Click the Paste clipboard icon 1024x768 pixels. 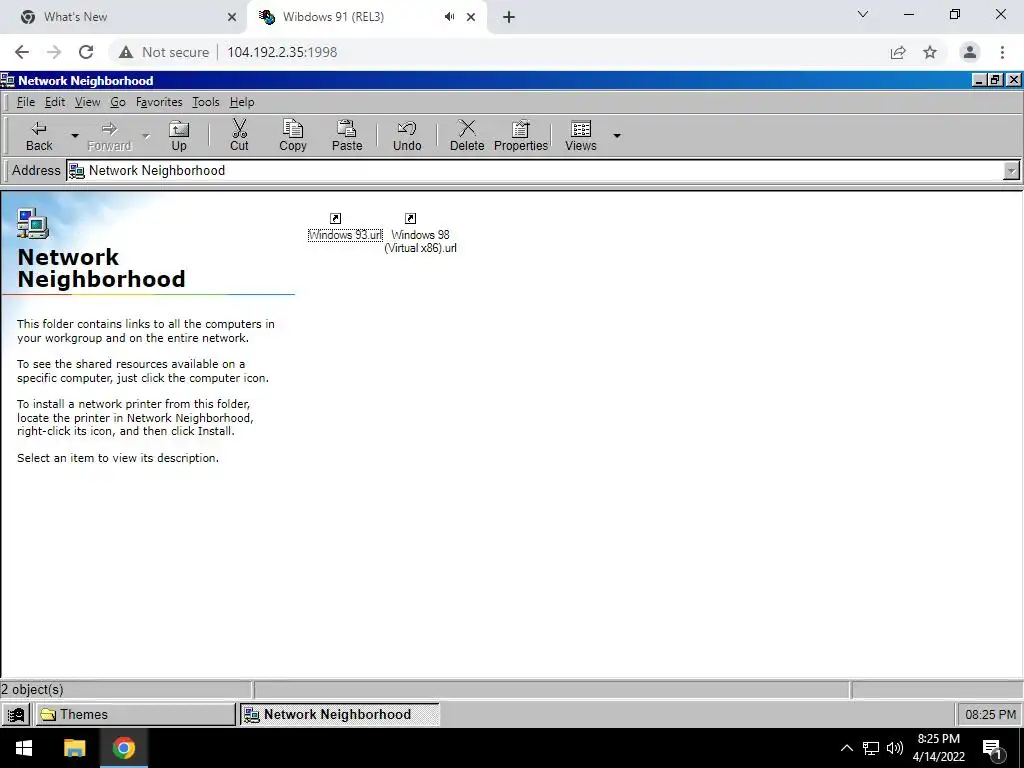point(346,128)
